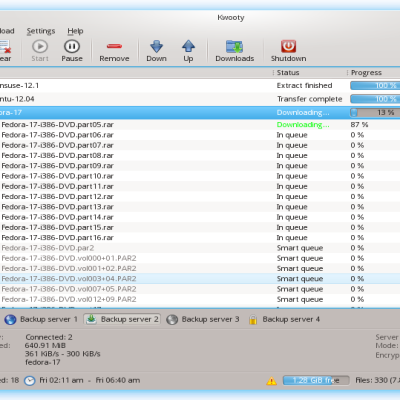
Task: Click the Fri 06:40 am time text
Action: pyautogui.click(x=118, y=380)
